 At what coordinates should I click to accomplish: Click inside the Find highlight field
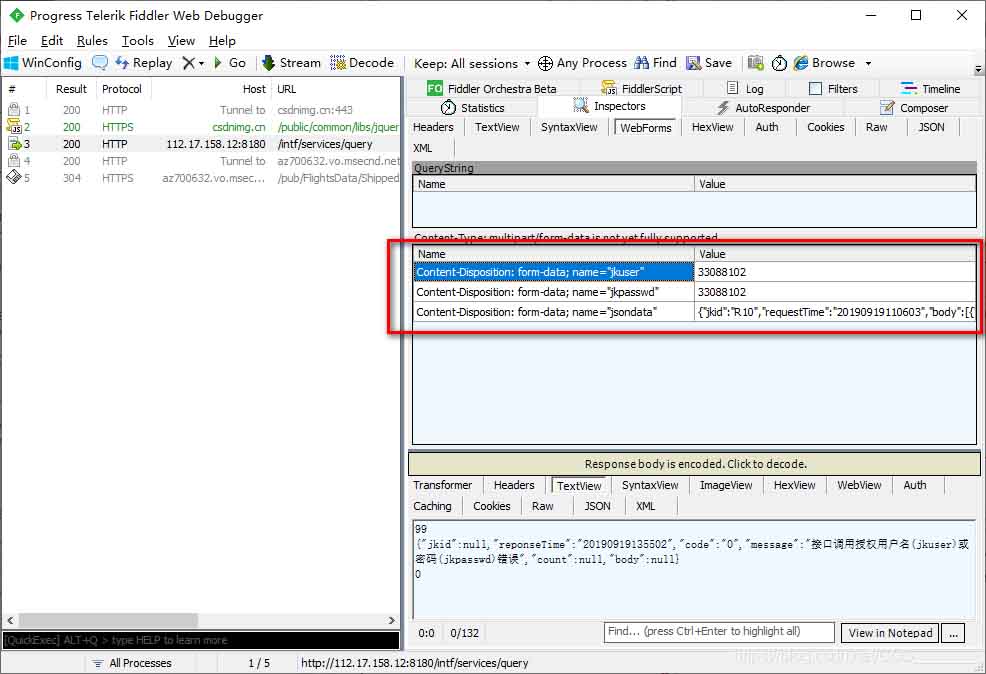(718, 632)
